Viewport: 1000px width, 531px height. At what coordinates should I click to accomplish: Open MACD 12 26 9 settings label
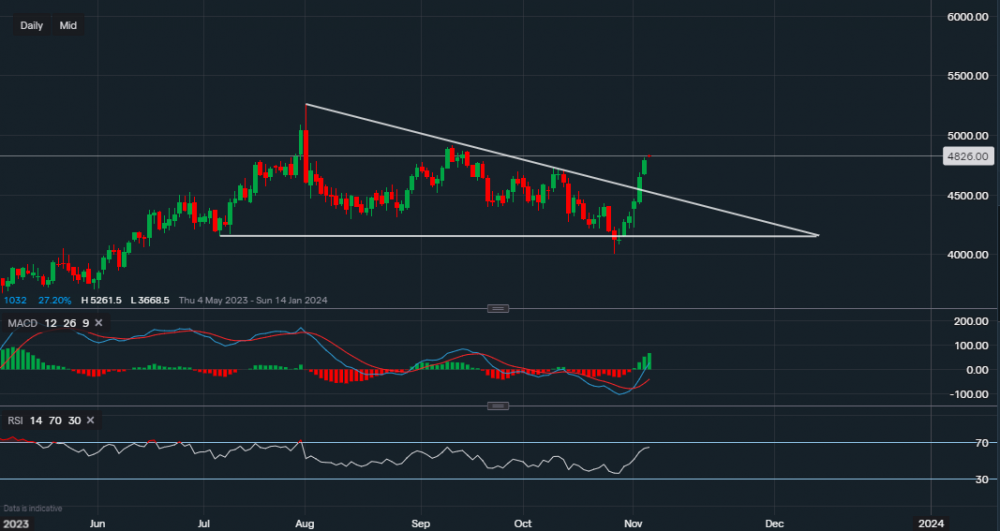point(48,322)
